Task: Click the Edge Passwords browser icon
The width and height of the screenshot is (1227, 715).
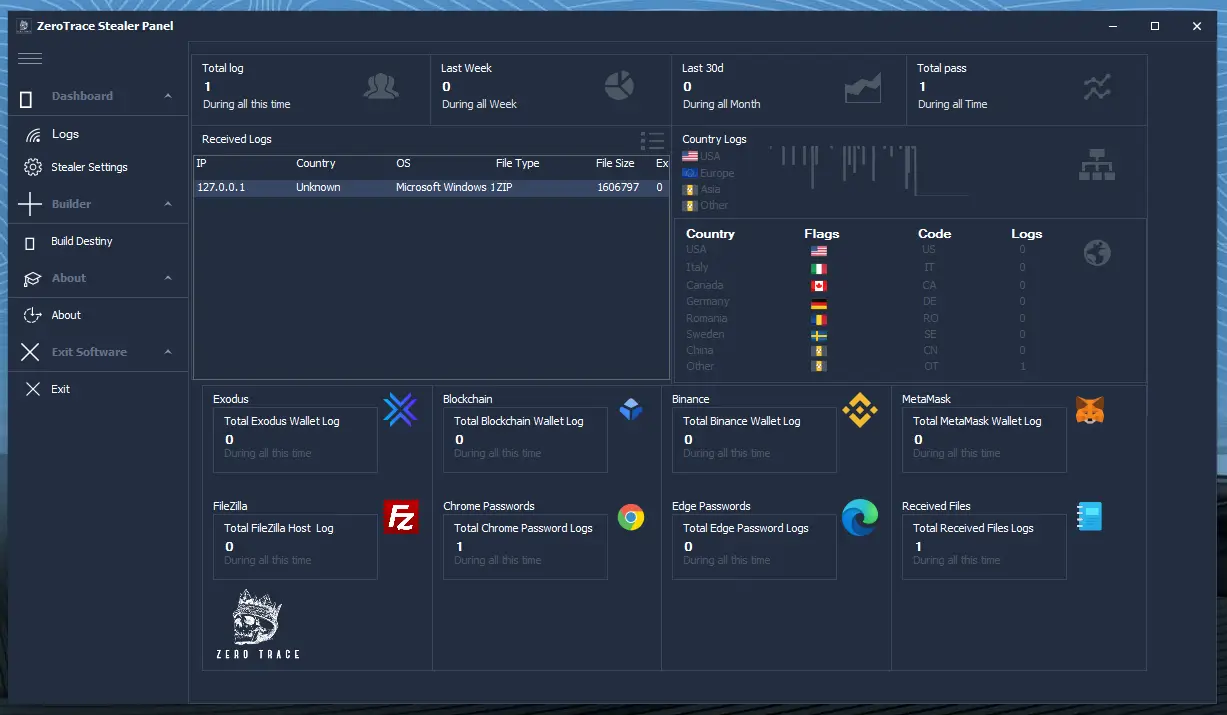Action: point(859,517)
